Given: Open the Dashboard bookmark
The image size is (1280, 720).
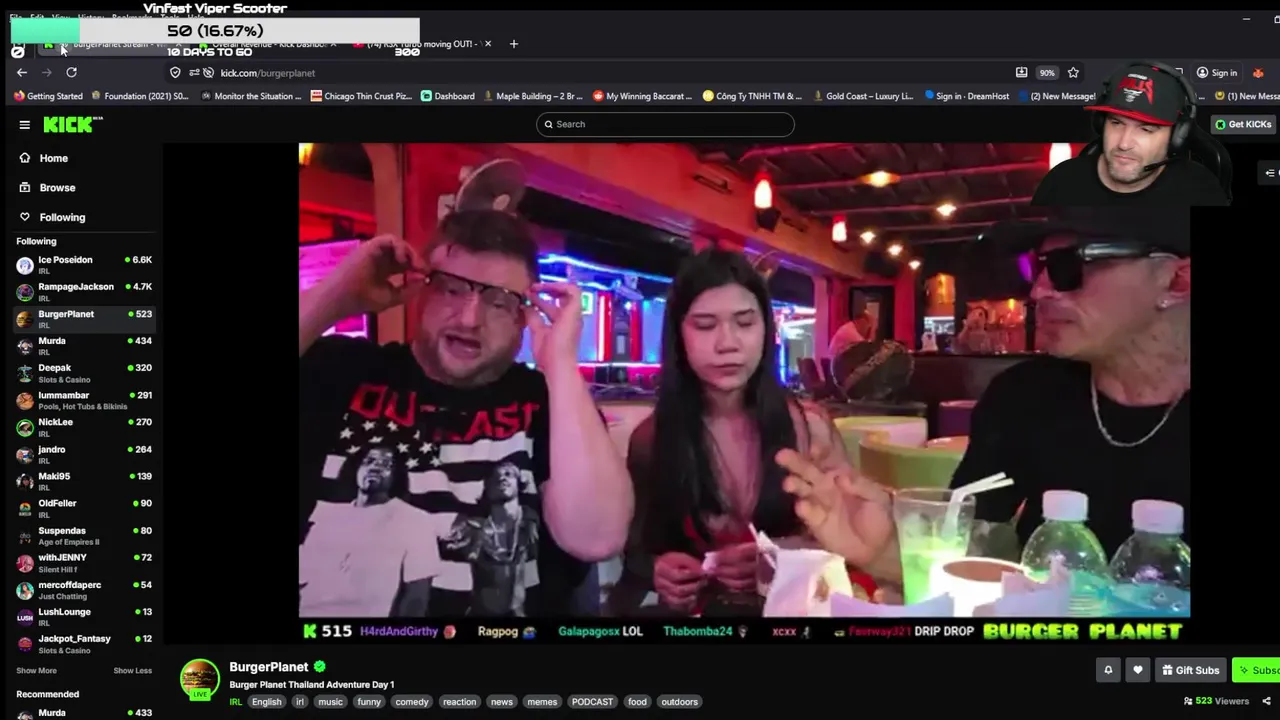Looking at the screenshot, I should pos(448,96).
